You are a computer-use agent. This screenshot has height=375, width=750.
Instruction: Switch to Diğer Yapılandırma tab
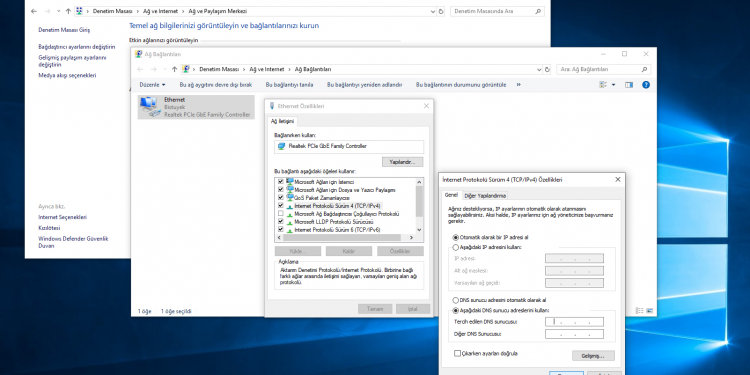485,196
